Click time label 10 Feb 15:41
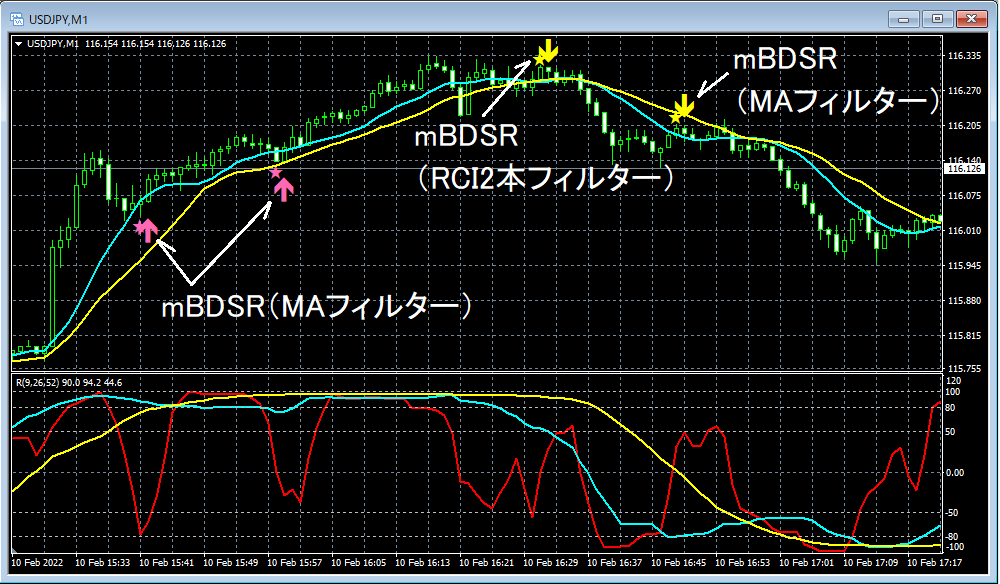1000x584 pixels. pyautogui.click(x=166, y=563)
